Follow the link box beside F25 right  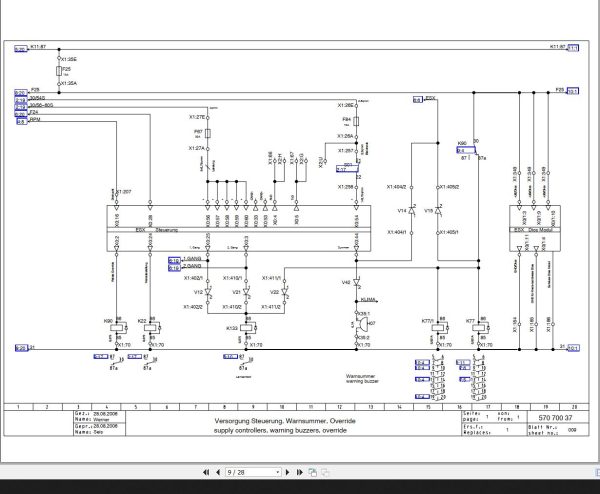click(x=573, y=91)
